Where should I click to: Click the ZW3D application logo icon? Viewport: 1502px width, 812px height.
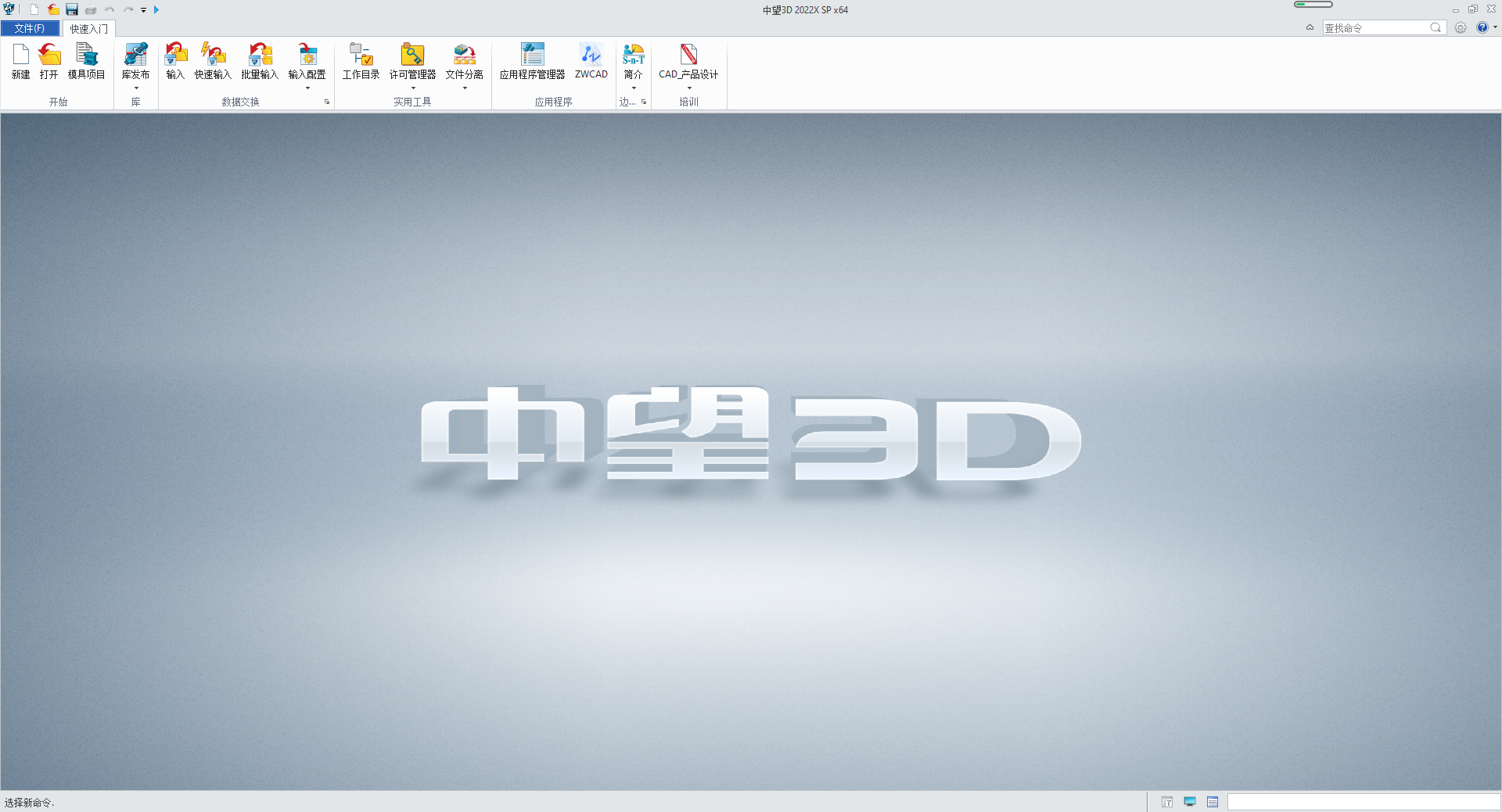click(x=9, y=9)
